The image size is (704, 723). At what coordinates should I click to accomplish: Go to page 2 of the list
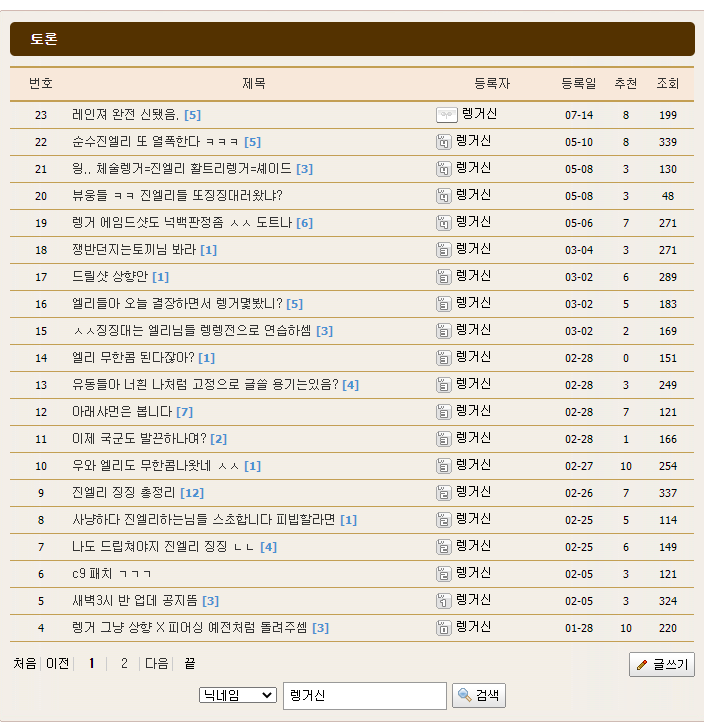pyautogui.click(x=124, y=663)
